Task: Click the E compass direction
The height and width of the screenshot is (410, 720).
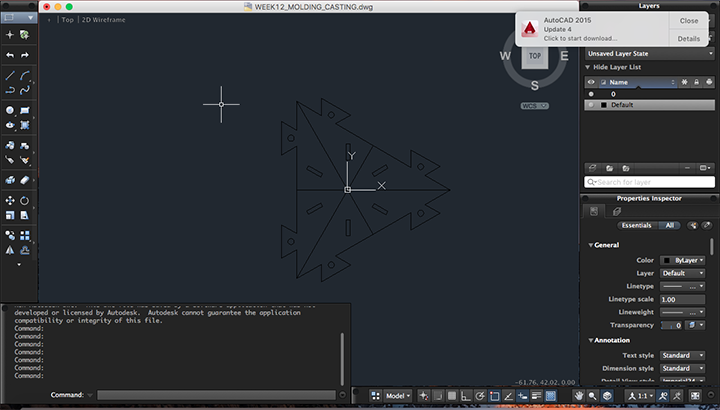Action: 564,56
